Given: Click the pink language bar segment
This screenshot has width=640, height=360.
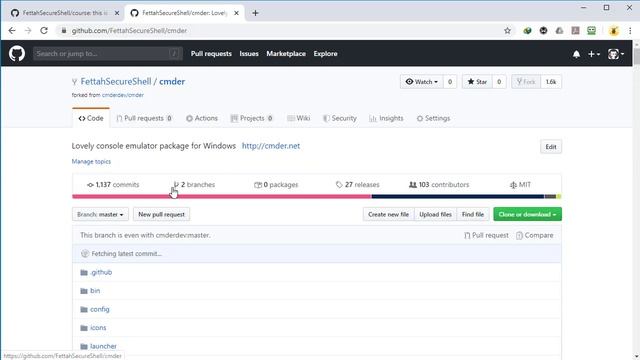Looking at the screenshot, I should 222,196.
